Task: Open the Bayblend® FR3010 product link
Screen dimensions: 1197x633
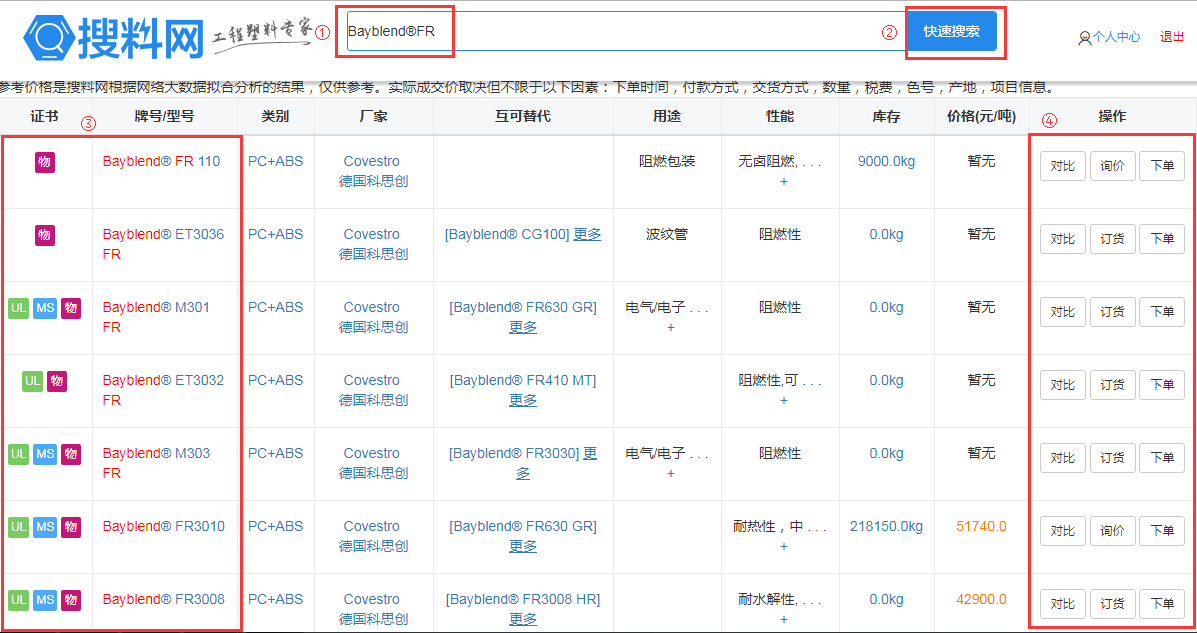Action: [x=163, y=527]
